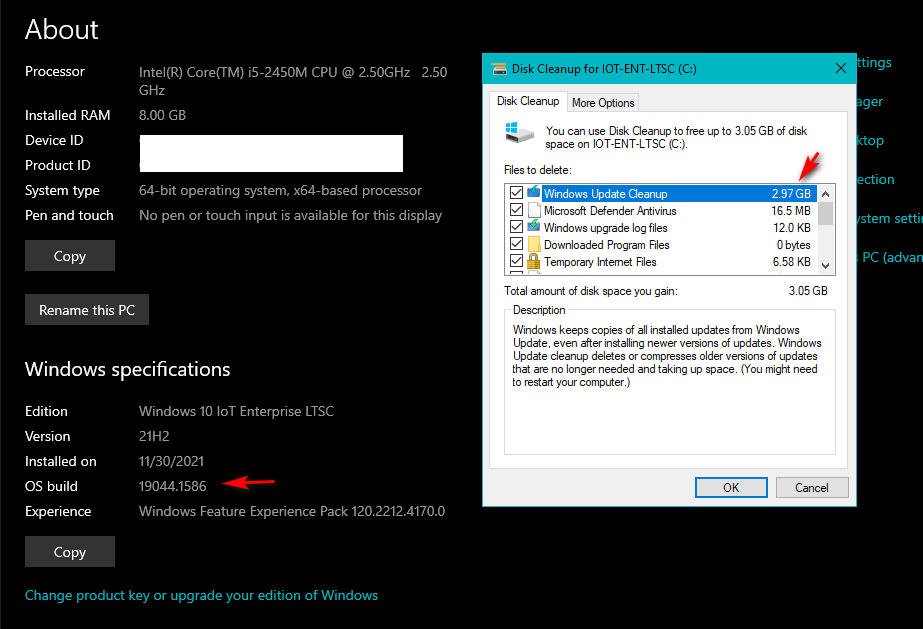923x629 pixels.
Task: Click the 16.5 MB size value
Action: tap(791, 211)
